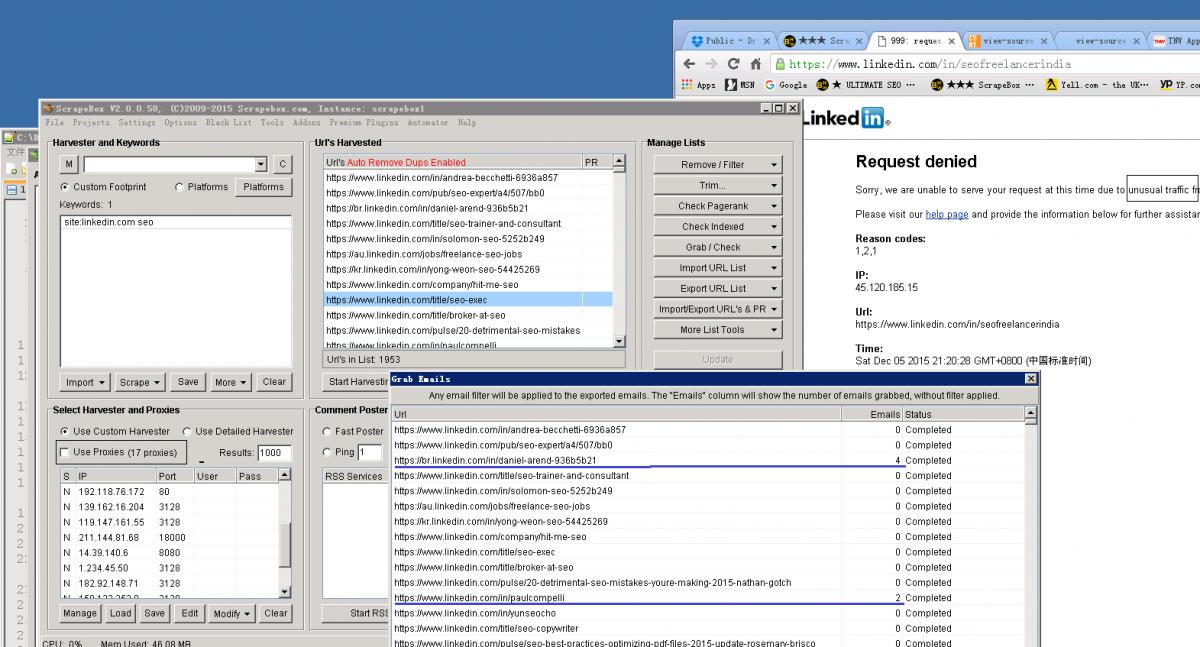Viewport: 1200px width, 647px height.
Task: Open the browser home page icon
Action: pyautogui.click(x=756, y=63)
